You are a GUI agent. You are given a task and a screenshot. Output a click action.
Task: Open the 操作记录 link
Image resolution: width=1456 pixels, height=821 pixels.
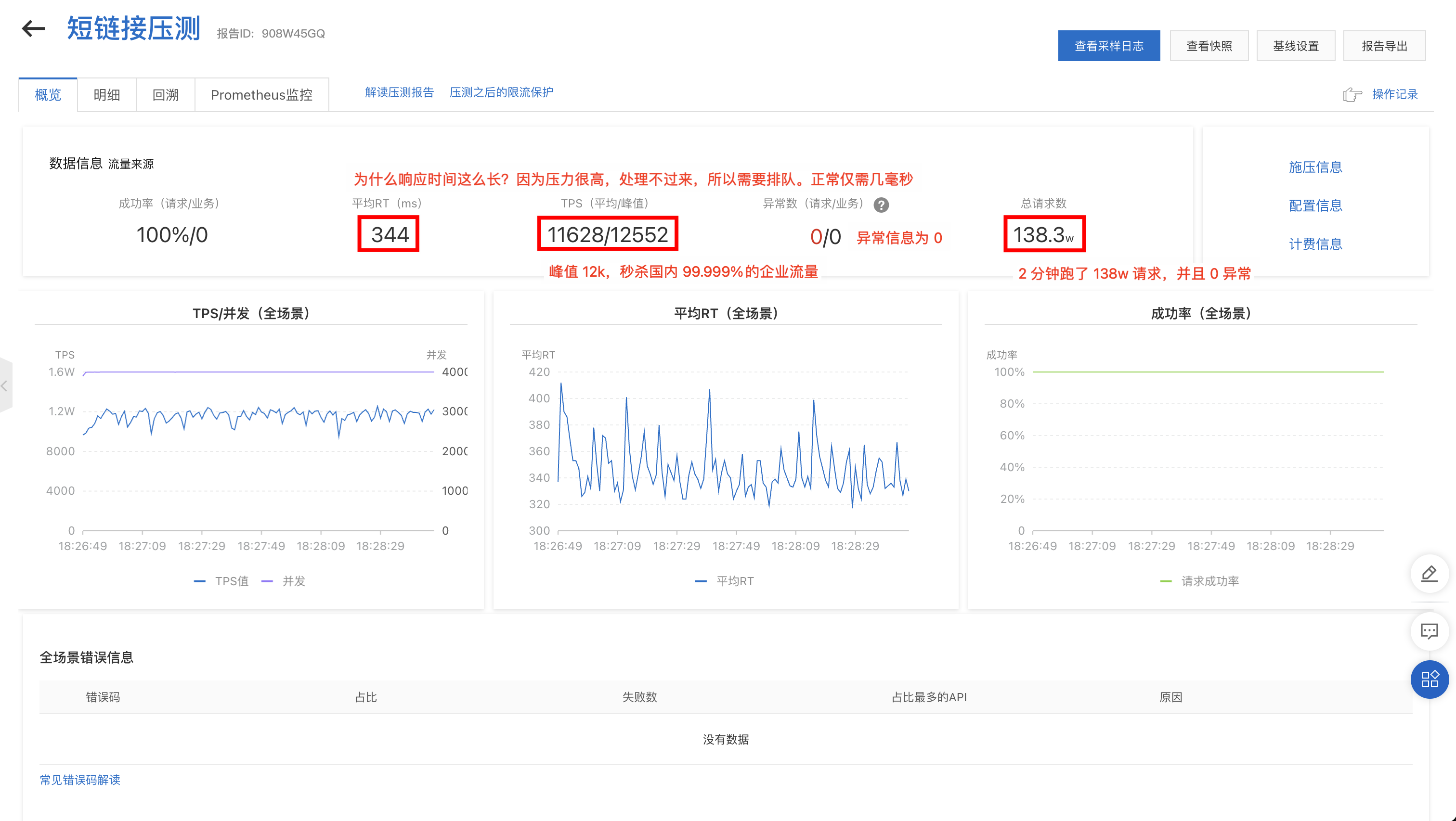pos(1395,94)
